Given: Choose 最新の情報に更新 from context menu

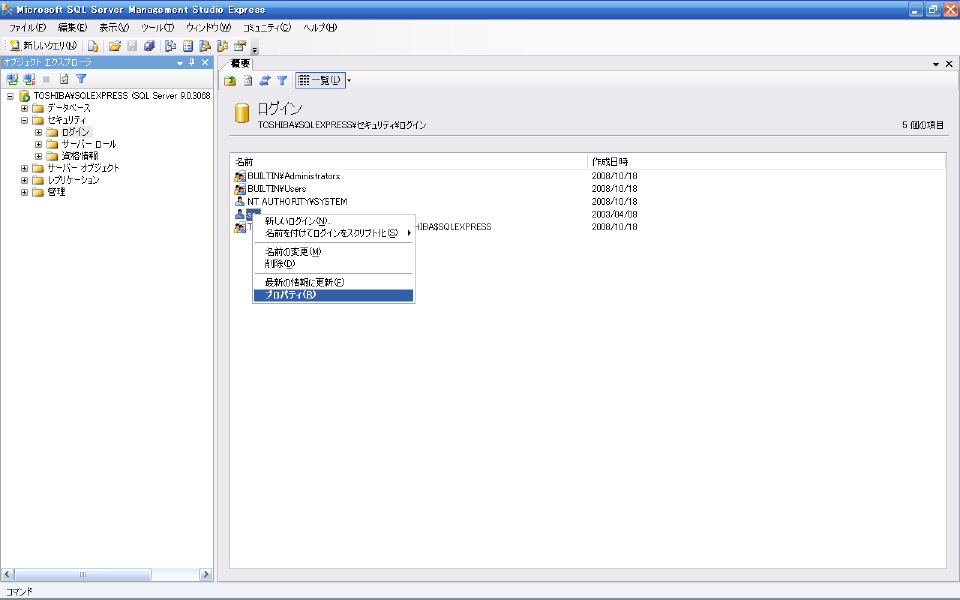Looking at the screenshot, I should pyautogui.click(x=334, y=282).
